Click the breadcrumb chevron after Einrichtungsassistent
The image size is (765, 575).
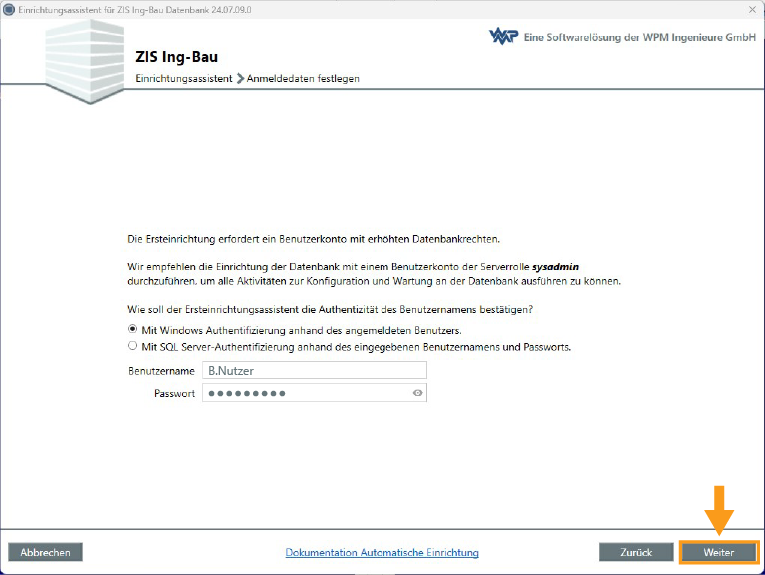point(240,78)
